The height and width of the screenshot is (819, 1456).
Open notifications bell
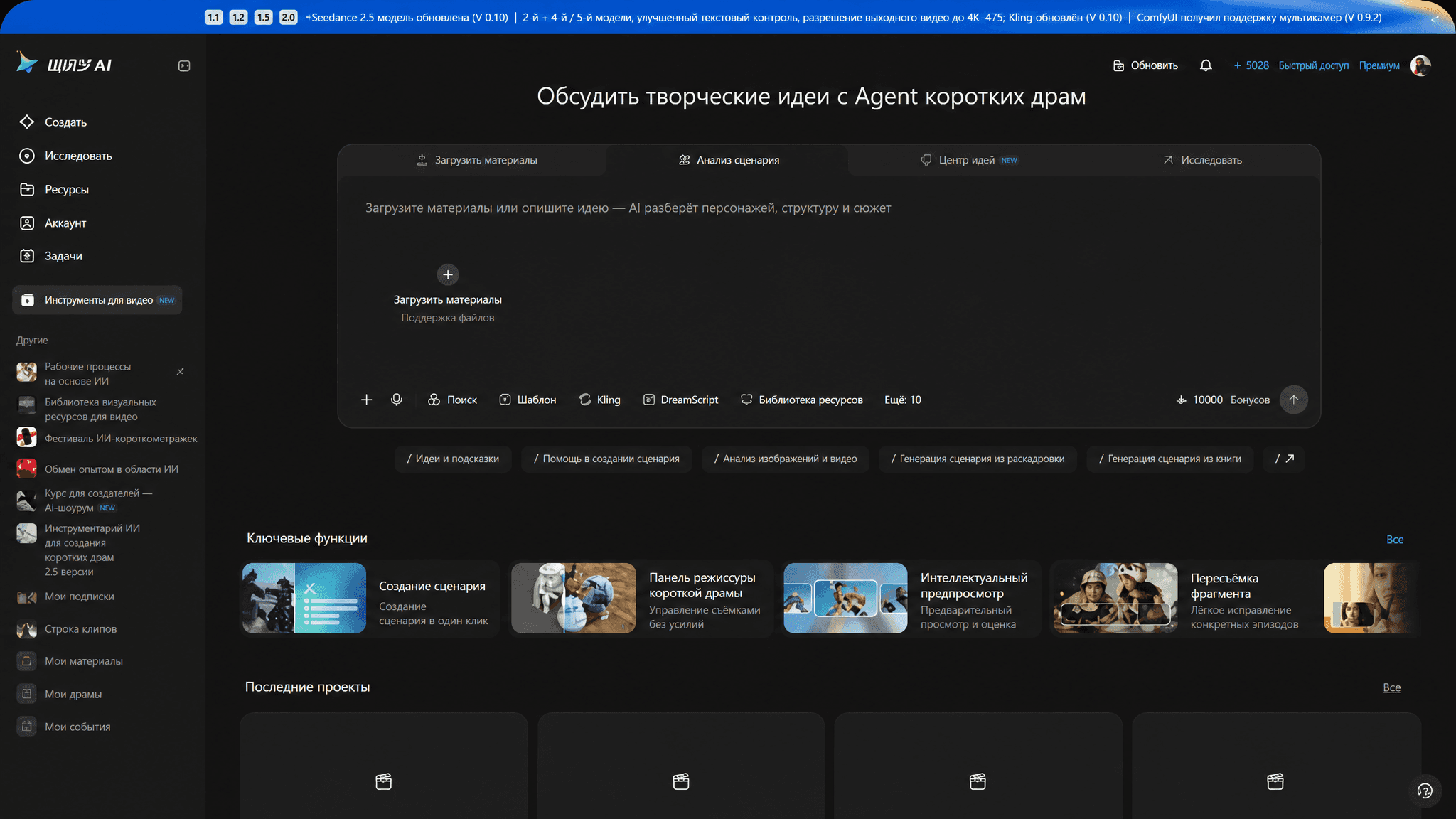1206,65
